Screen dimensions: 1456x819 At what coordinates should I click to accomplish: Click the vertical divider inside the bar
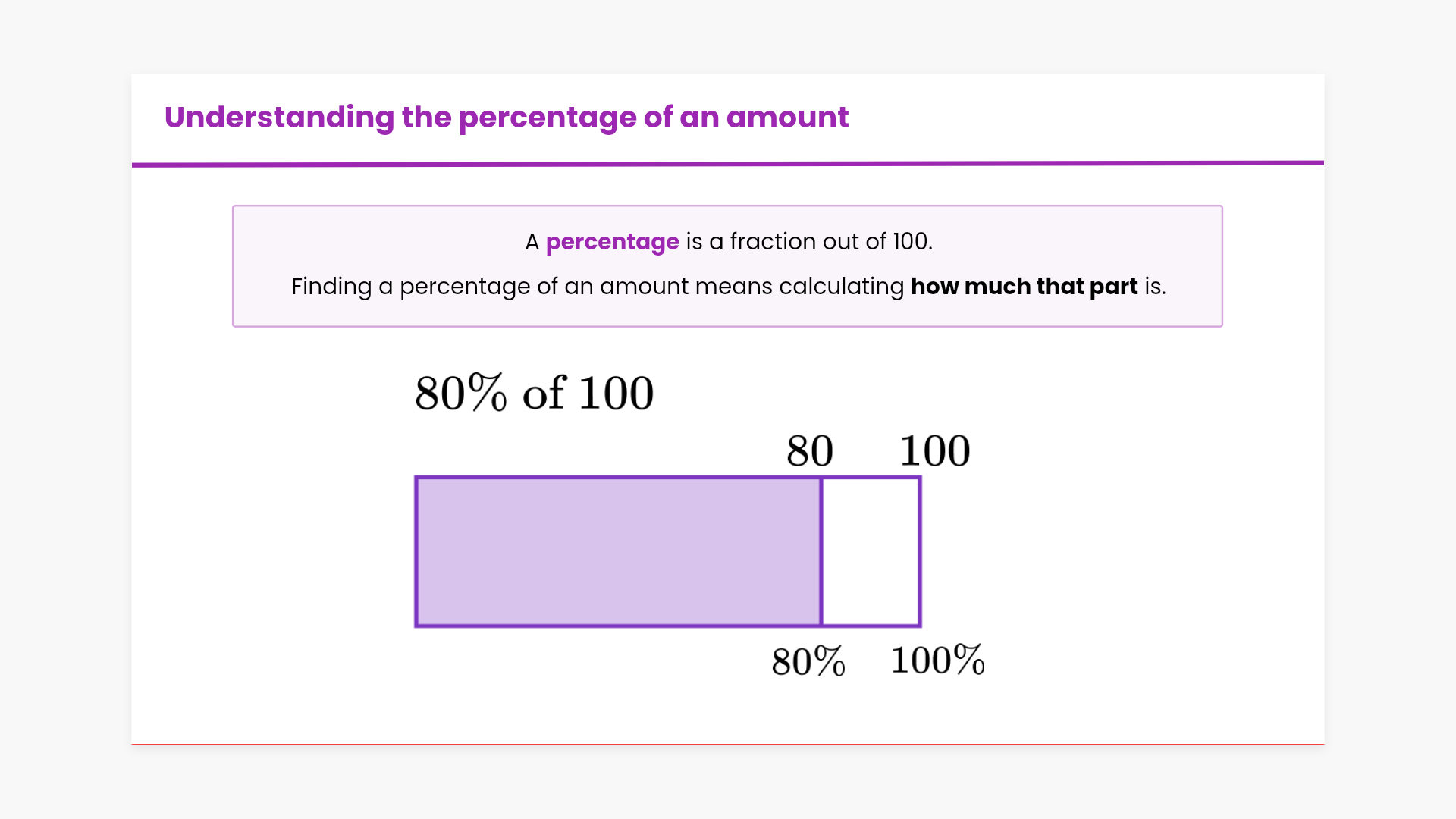821,552
